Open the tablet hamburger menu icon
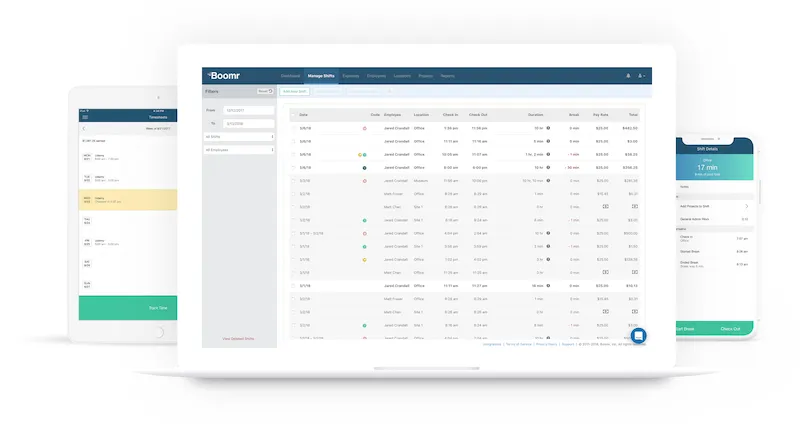Viewport: 800px width, 445px height. 84,117
